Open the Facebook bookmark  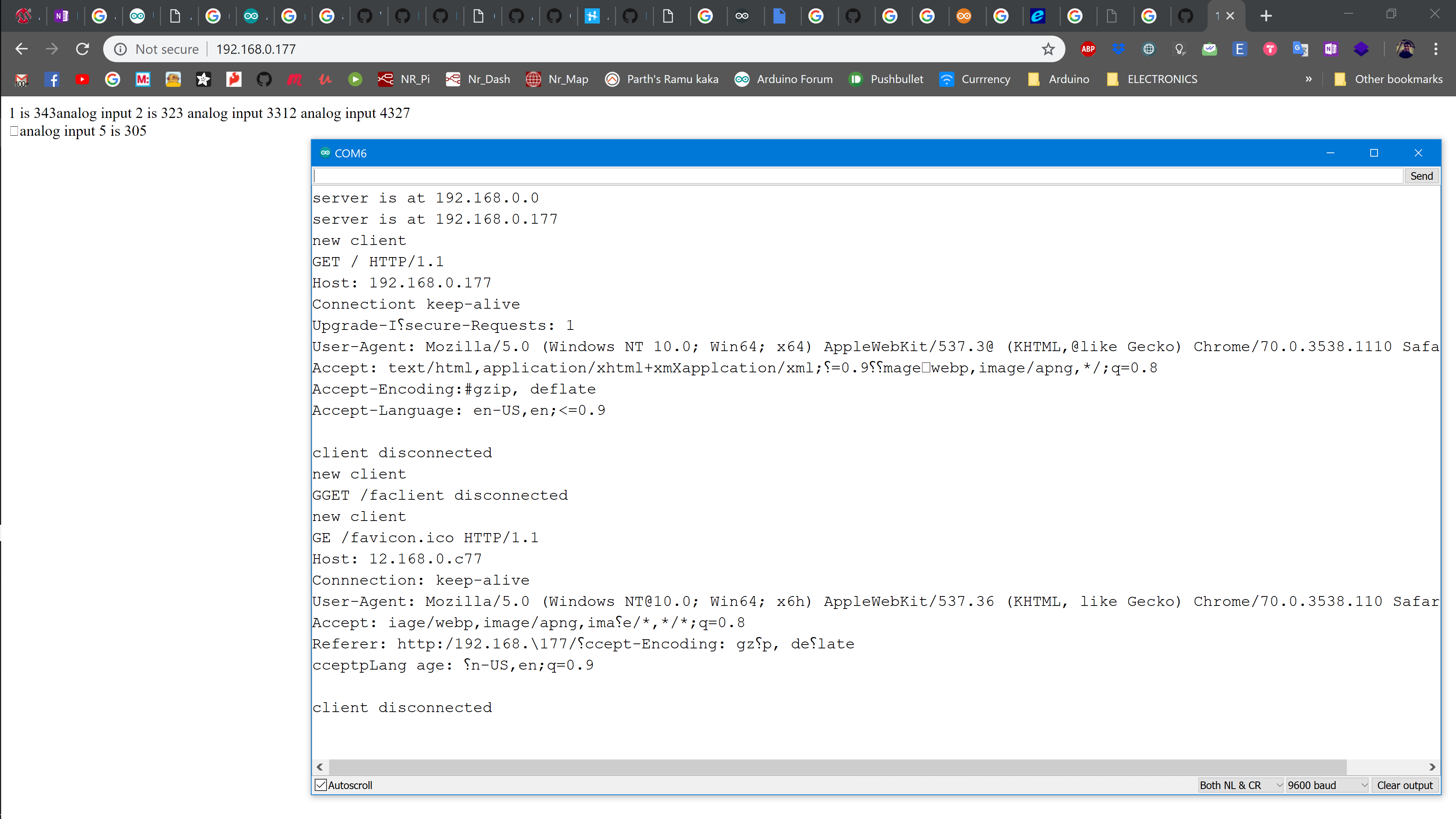[52, 79]
